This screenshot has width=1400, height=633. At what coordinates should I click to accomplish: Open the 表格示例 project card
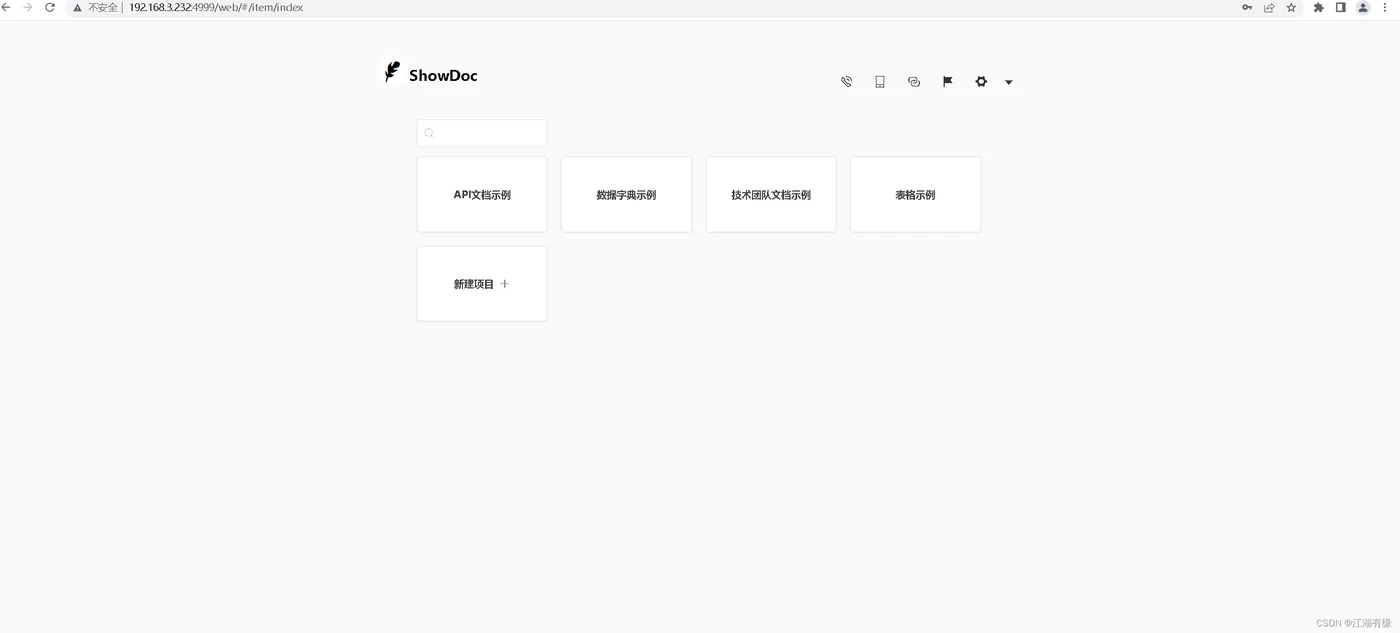point(915,194)
